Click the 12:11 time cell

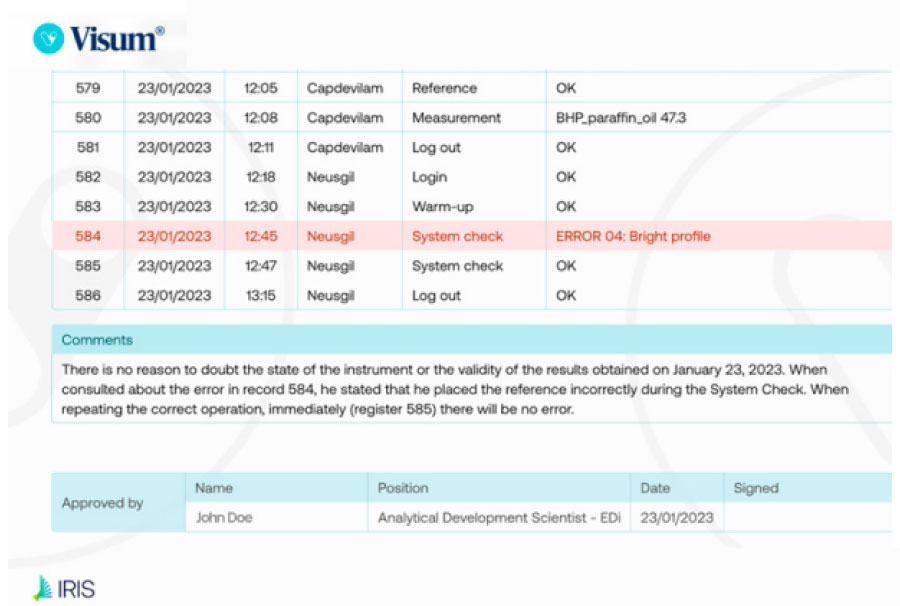pos(261,147)
